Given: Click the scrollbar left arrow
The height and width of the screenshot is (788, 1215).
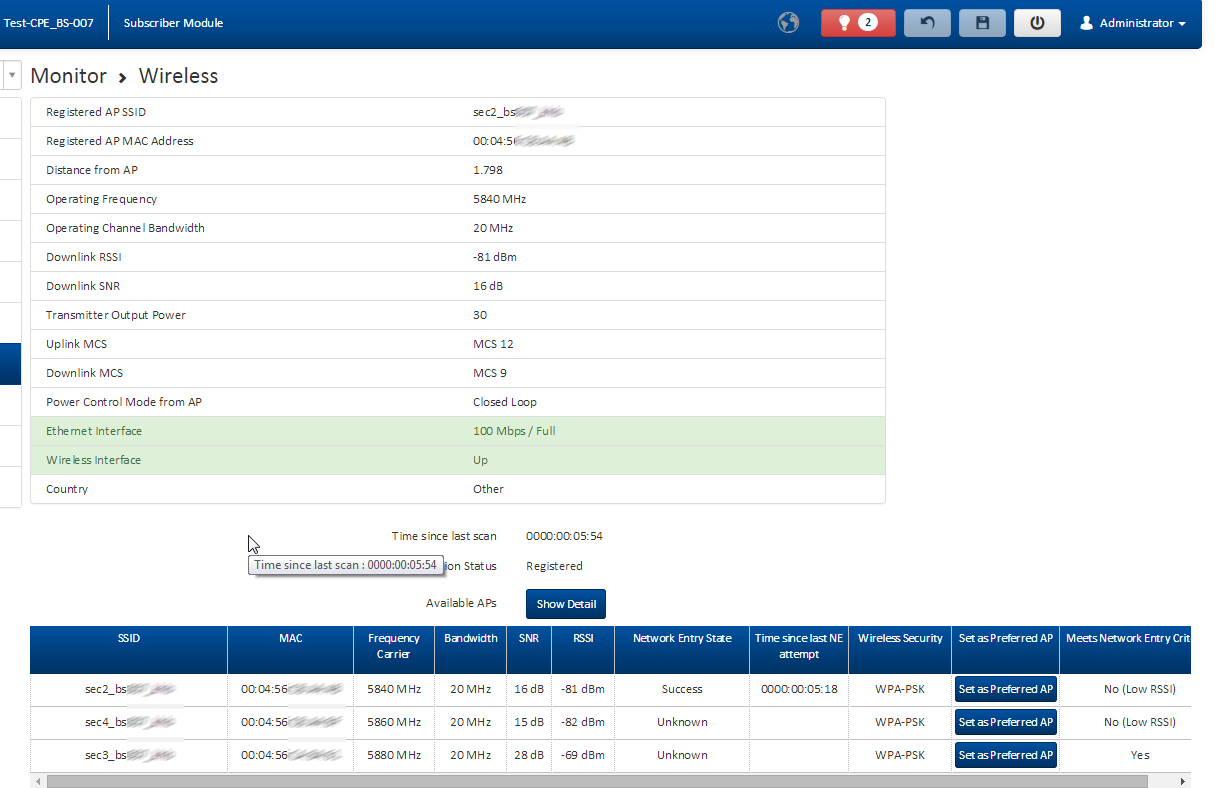Looking at the screenshot, I should (37, 781).
